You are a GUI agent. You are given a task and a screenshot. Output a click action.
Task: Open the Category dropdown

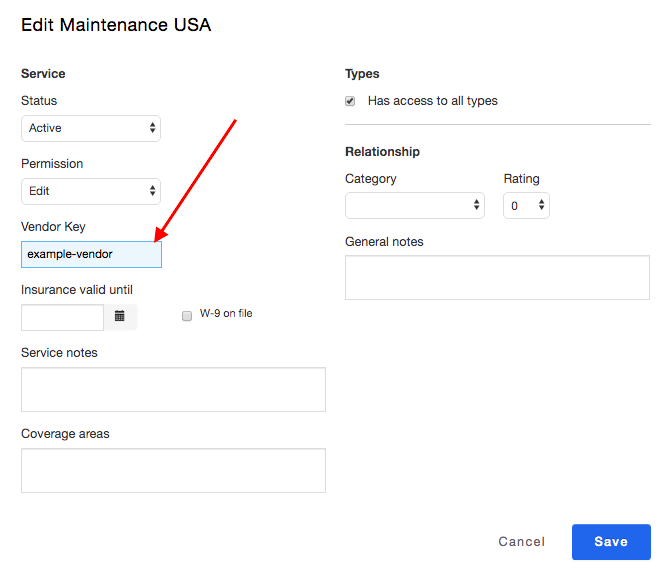(414, 205)
